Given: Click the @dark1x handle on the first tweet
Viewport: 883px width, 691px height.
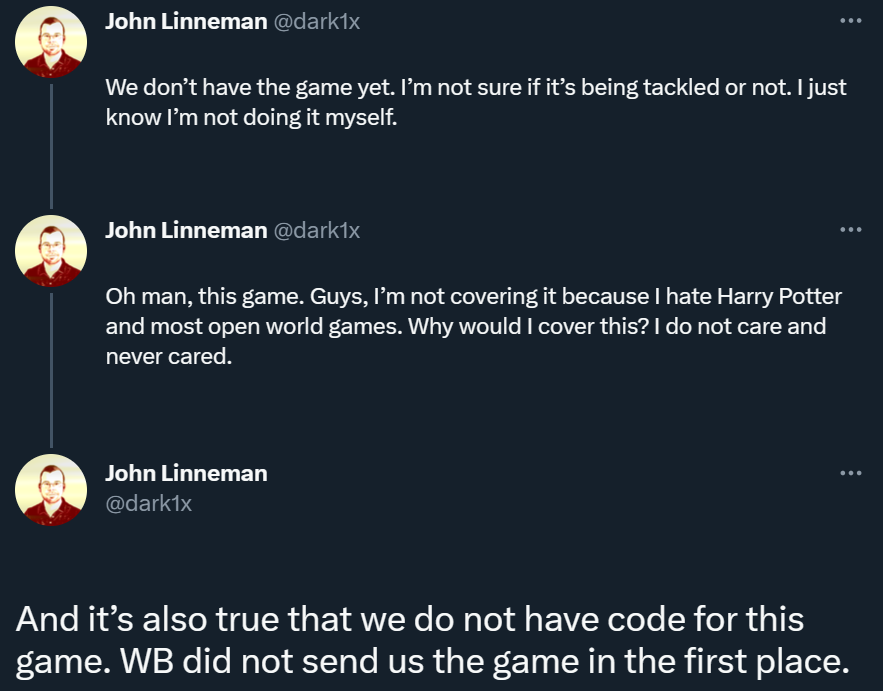Looking at the screenshot, I should [x=316, y=21].
